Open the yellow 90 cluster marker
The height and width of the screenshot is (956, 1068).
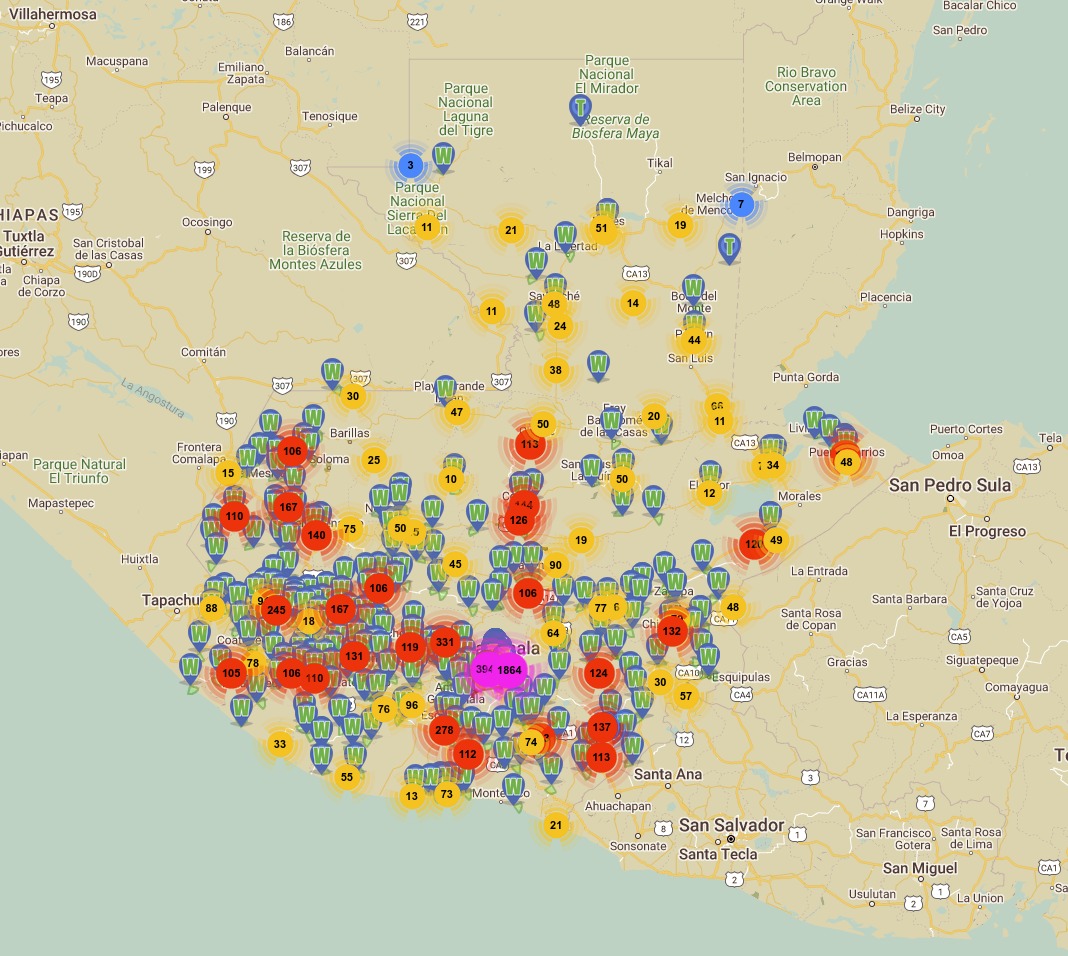tap(556, 565)
